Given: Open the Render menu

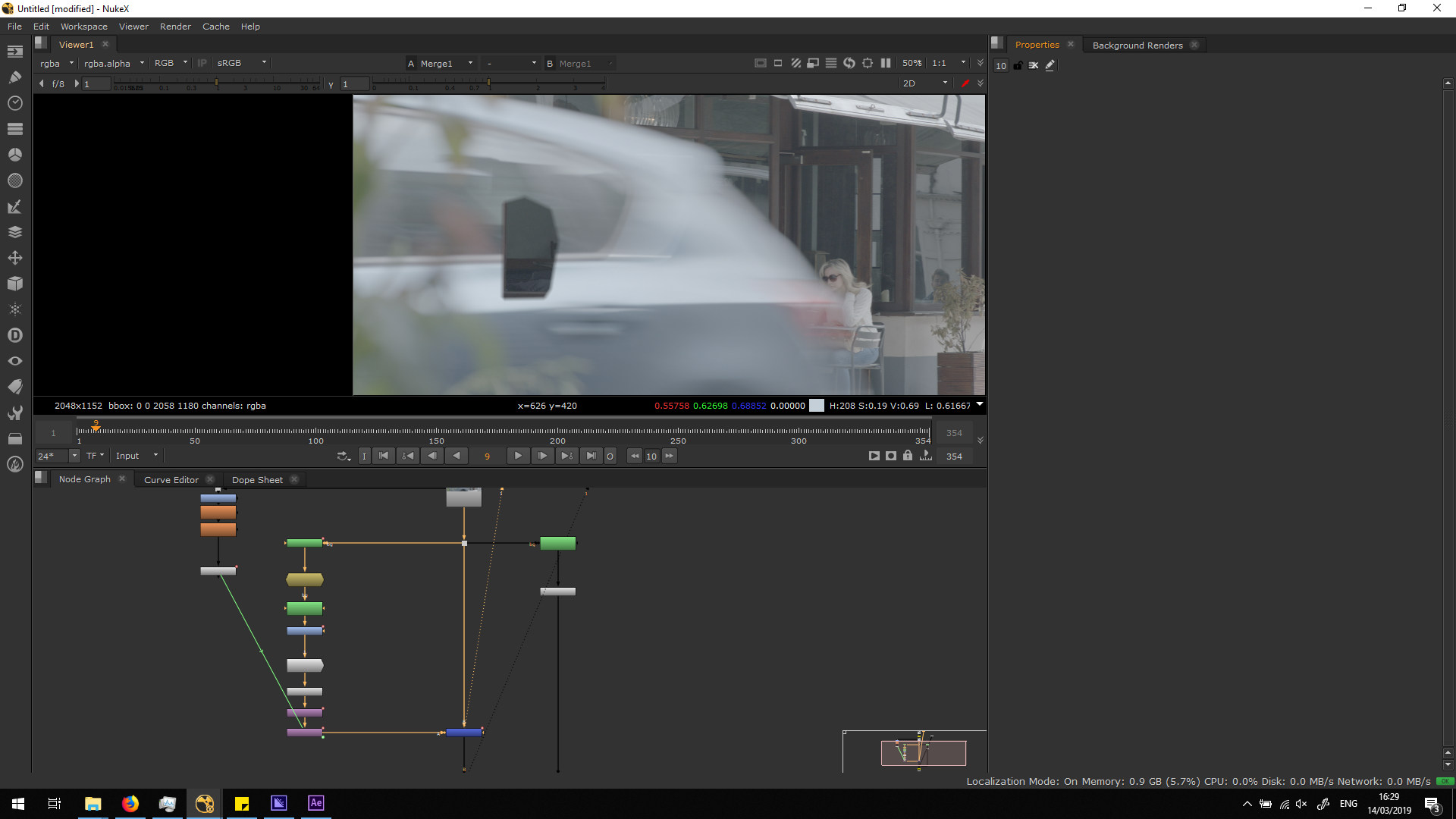Looking at the screenshot, I should tap(175, 26).
